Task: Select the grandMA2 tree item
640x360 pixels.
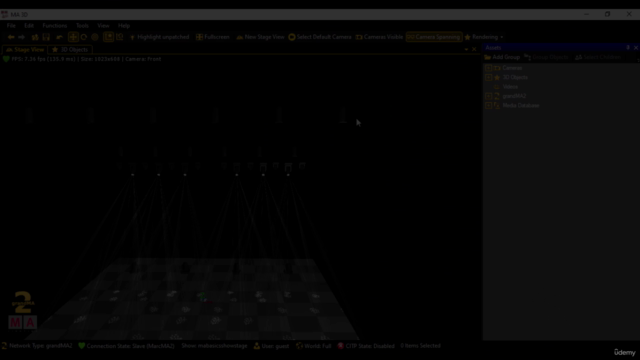Action: [514, 96]
